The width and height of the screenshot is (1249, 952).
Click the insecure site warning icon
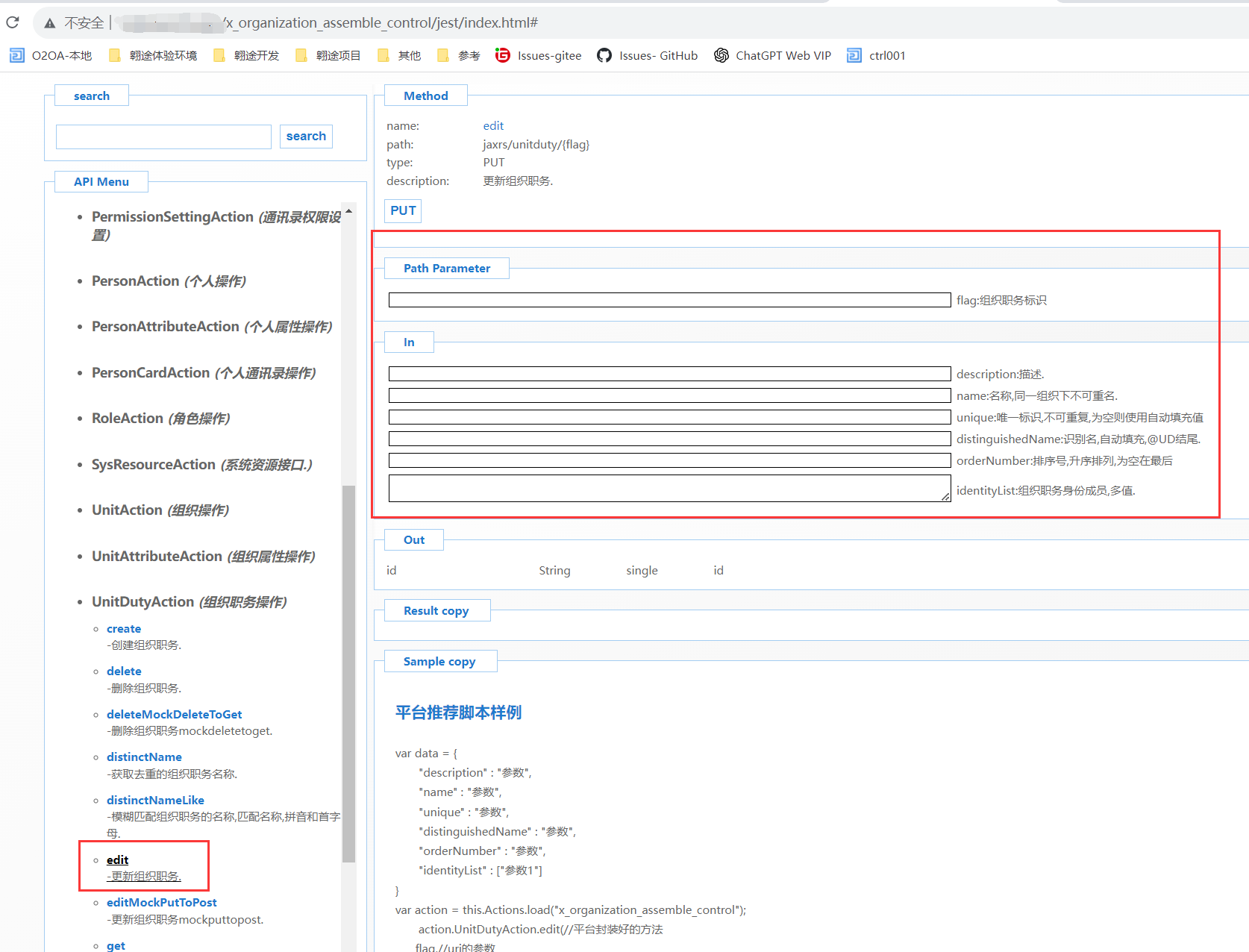click(50, 23)
